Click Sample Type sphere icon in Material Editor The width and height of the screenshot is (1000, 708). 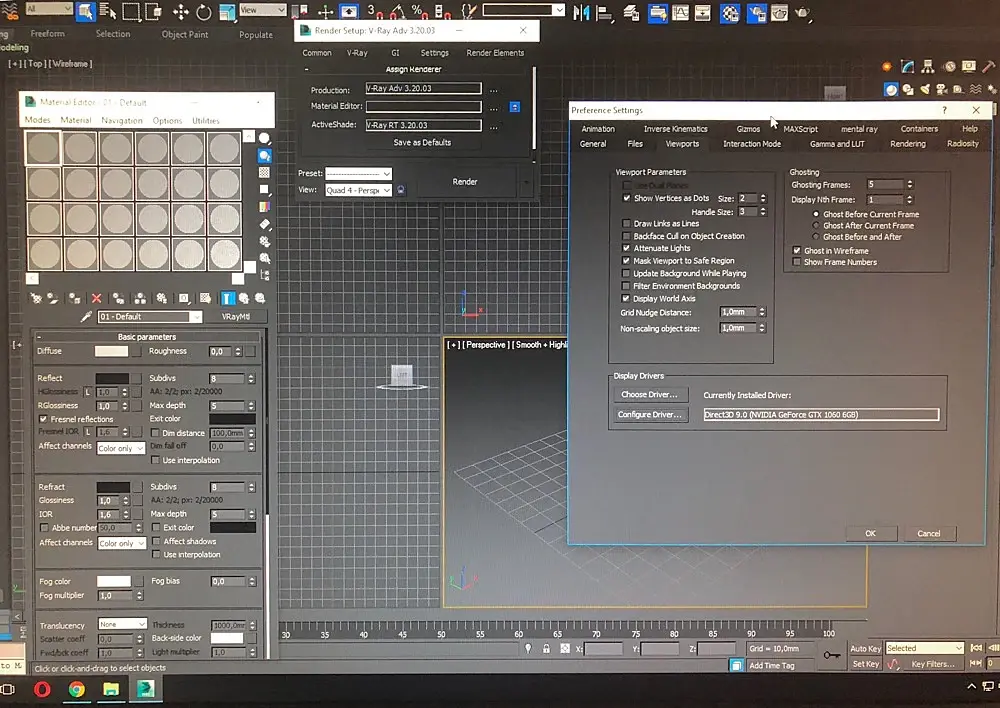coord(264,138)
